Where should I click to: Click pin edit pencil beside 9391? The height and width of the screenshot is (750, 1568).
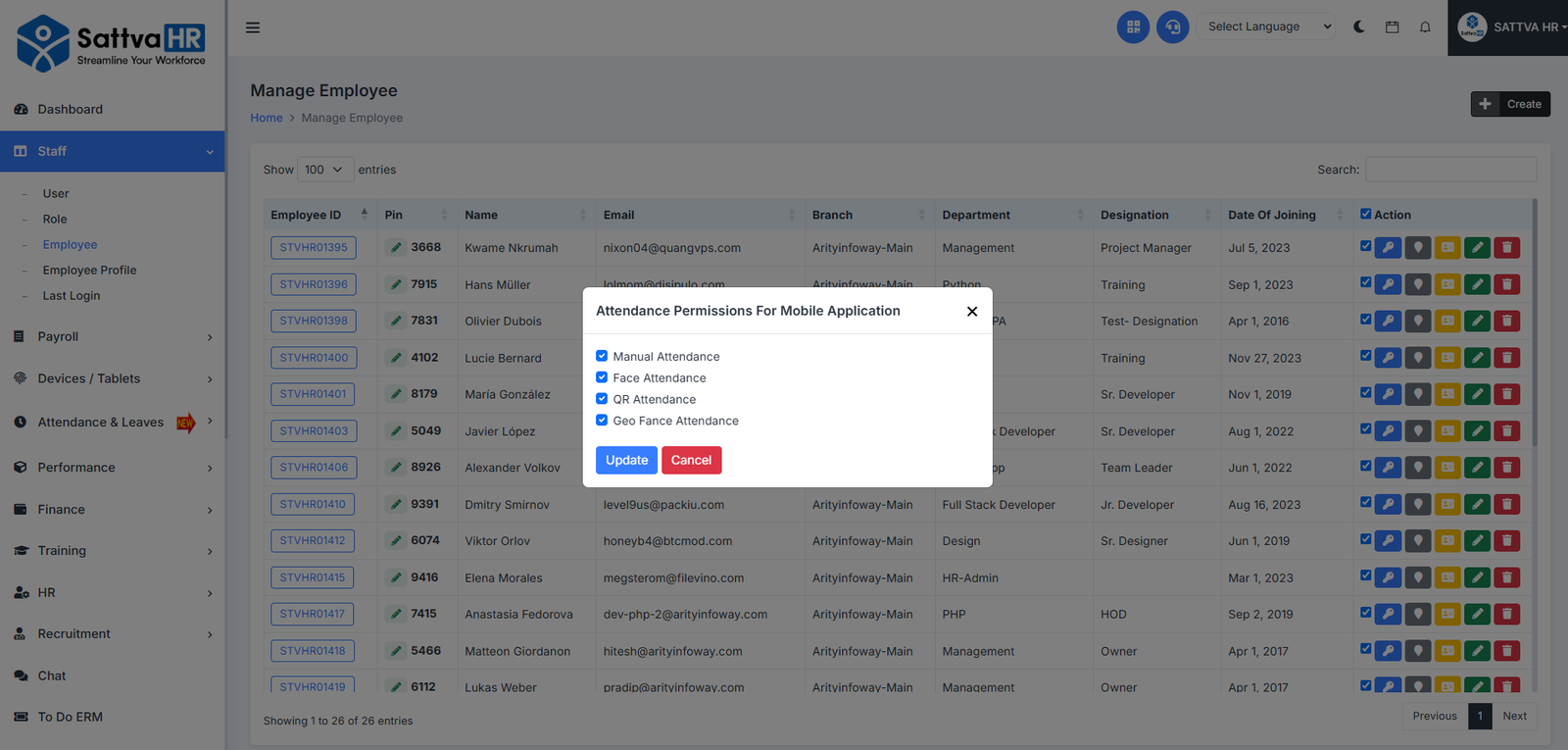point(396,504)
